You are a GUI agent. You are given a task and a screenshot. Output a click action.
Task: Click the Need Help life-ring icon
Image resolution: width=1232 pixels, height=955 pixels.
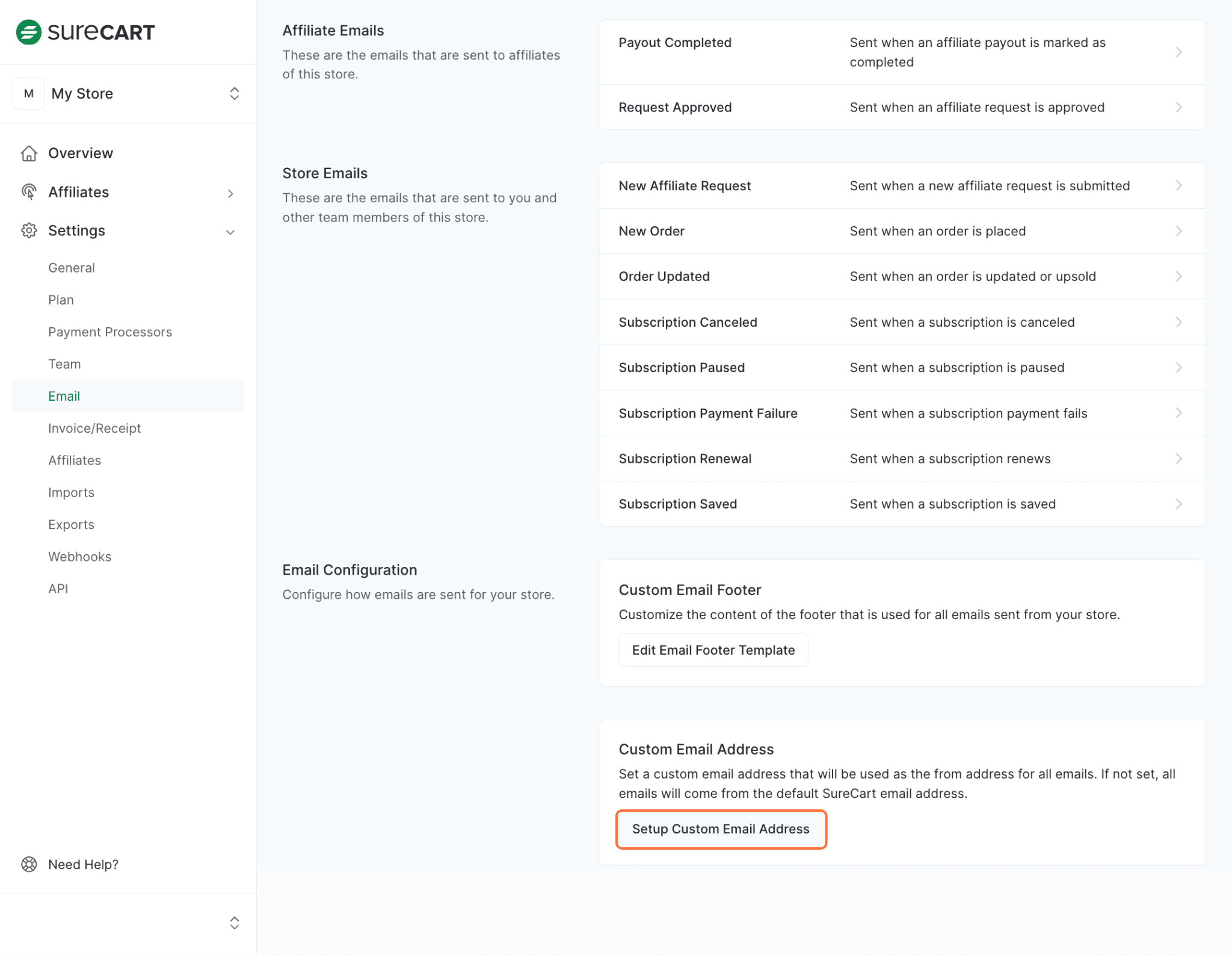29,864
